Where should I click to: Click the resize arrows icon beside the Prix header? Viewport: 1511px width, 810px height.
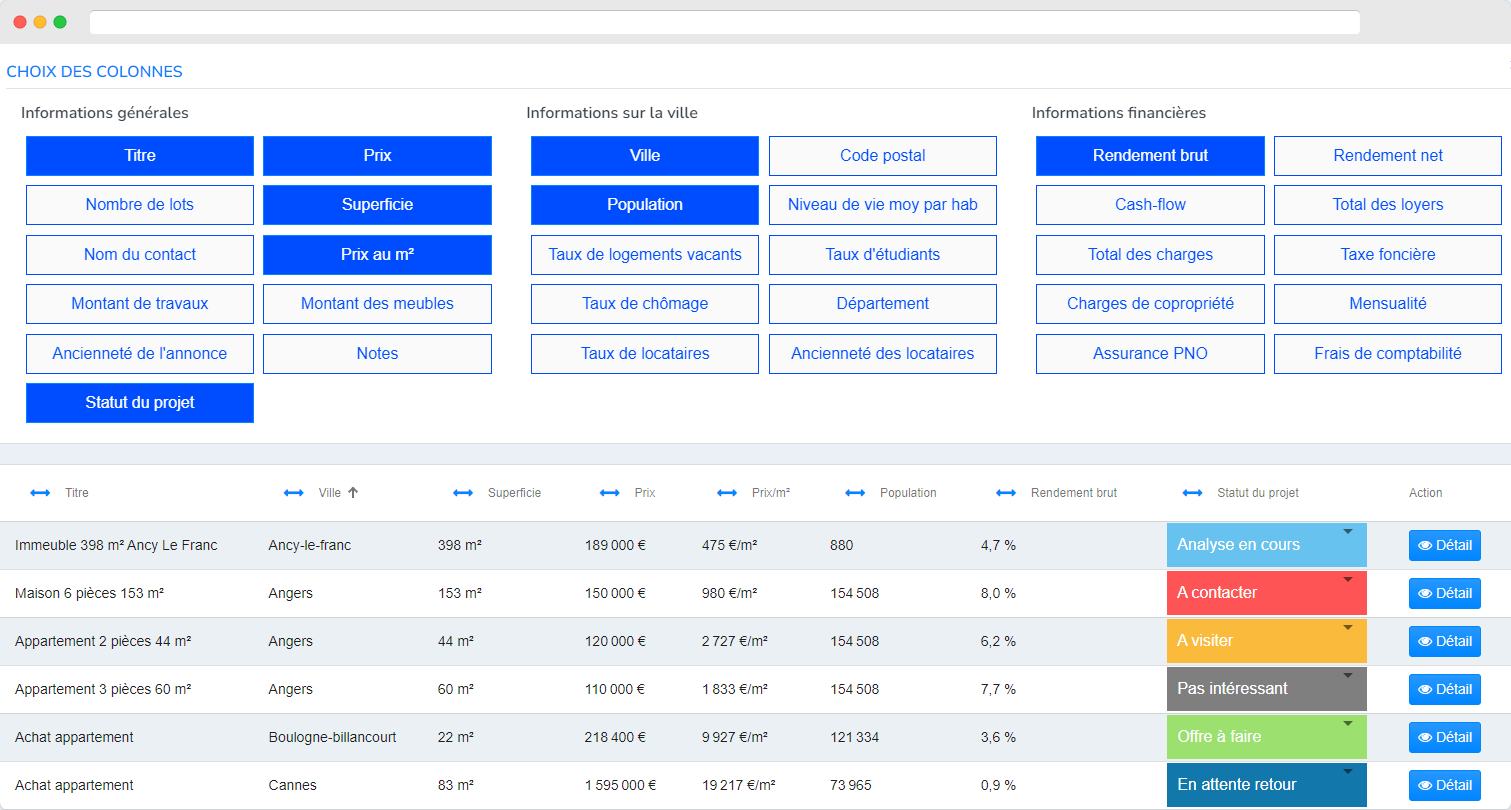(x=610, y=492)
